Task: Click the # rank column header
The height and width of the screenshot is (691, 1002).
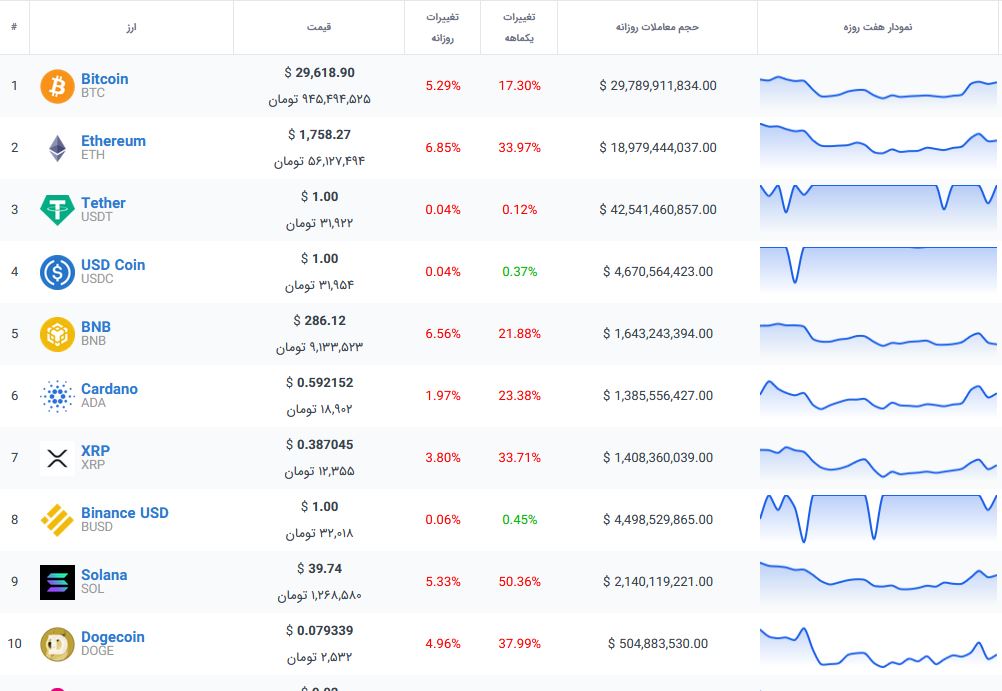Action: click(x=14, y=27)
